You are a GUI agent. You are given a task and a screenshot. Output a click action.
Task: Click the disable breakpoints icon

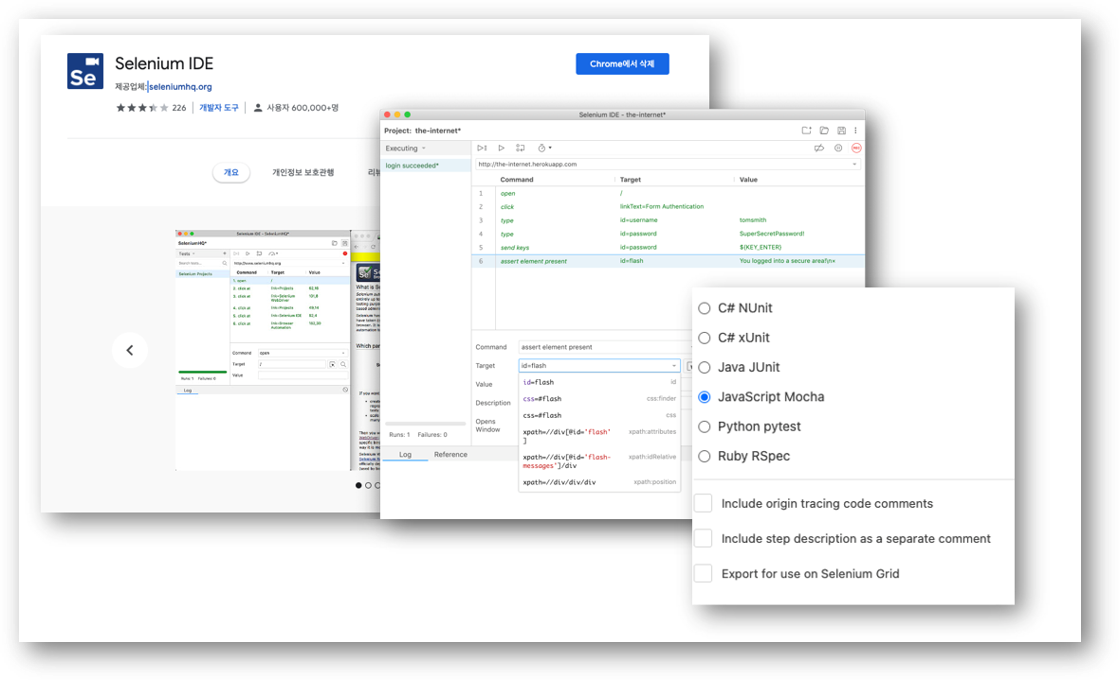(x=819, y=148)
